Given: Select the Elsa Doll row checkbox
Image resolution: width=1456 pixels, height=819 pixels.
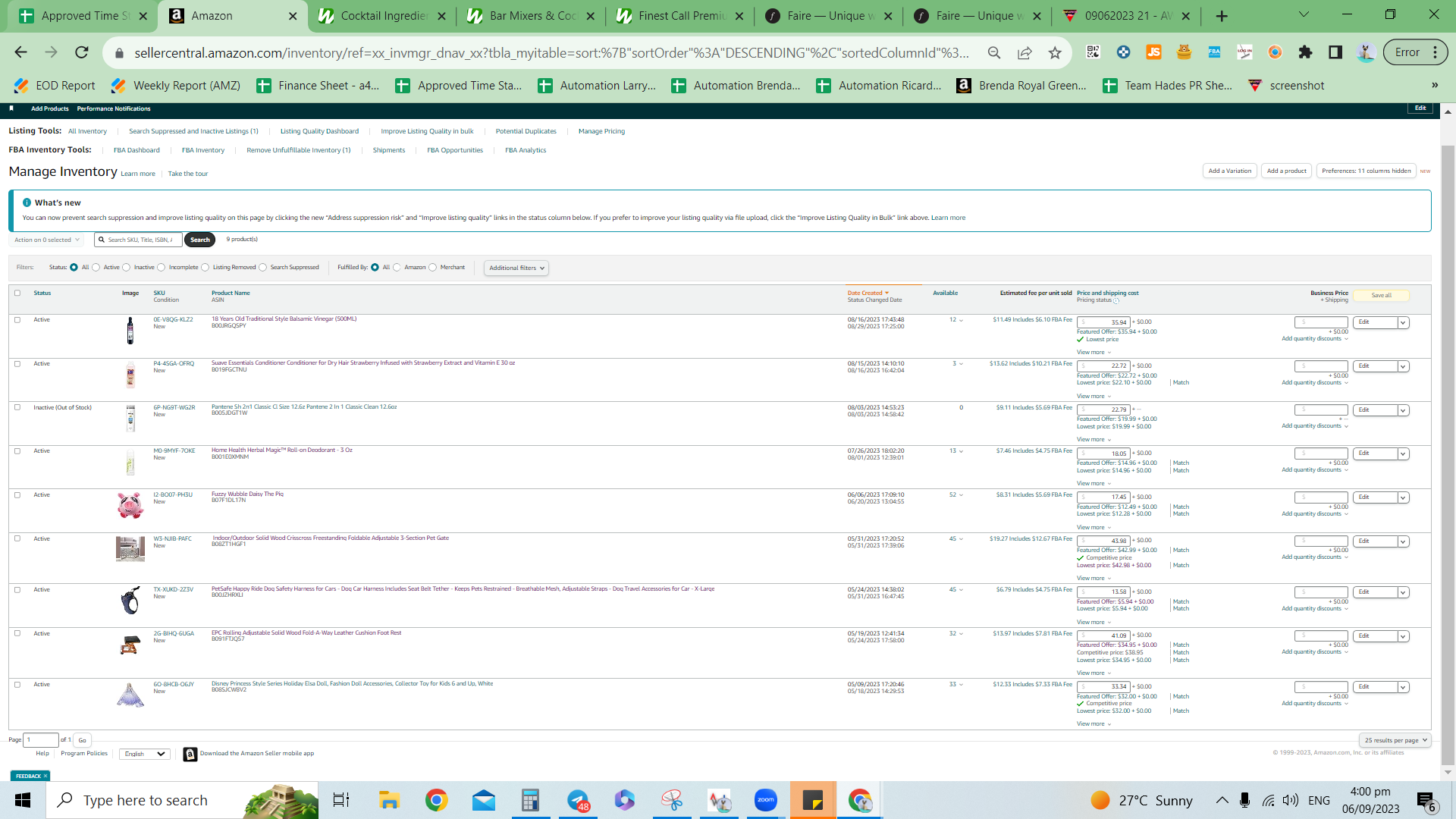Looking at the screenshot, I should (17, 685).
